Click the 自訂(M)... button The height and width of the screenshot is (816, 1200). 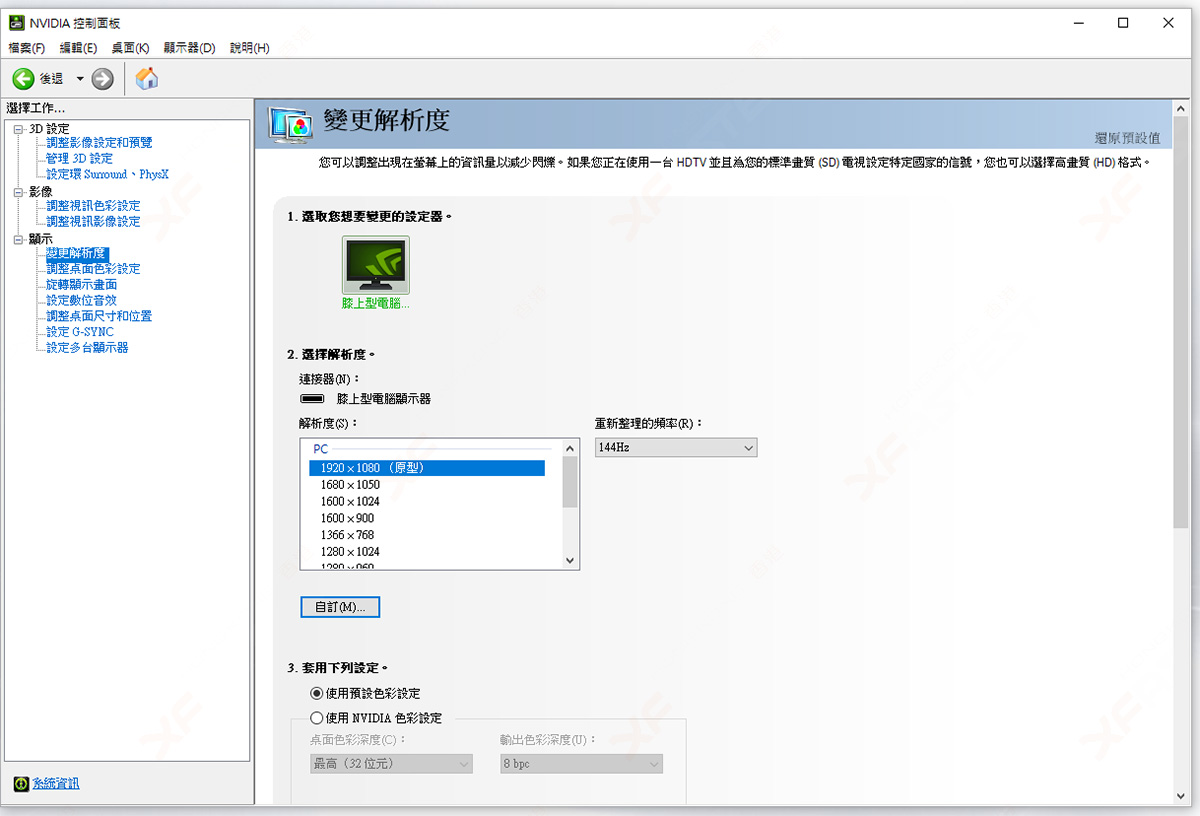(340, 607)
